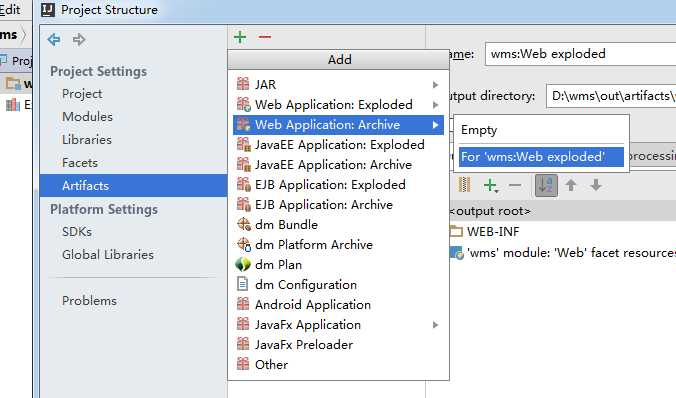Click the Web Application: Exploded icon

point(243,104)
